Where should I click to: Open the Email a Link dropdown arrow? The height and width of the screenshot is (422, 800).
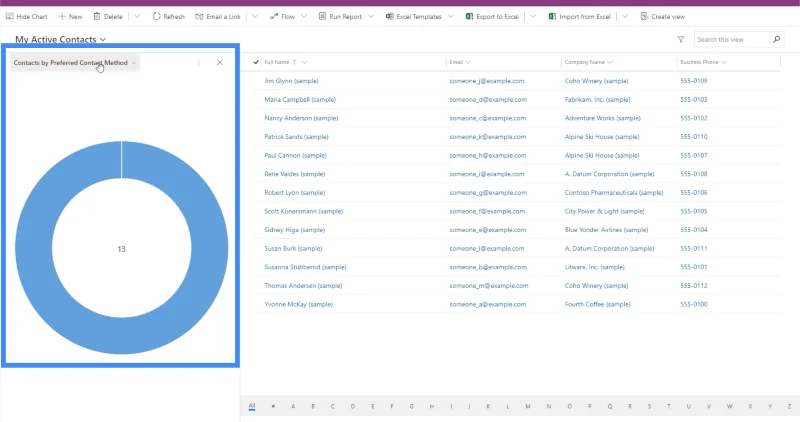255,16
